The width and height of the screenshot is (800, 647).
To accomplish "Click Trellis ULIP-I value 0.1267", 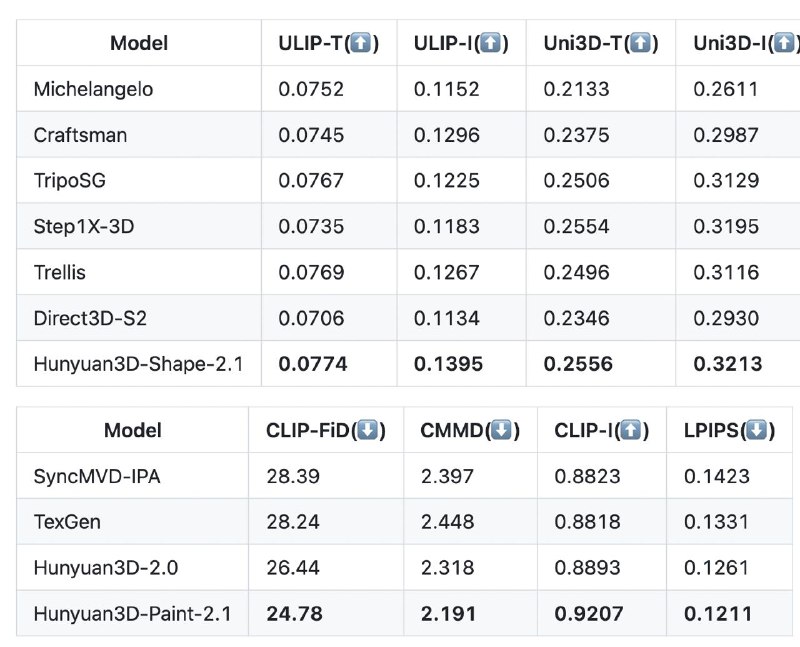I will [447, 272].
